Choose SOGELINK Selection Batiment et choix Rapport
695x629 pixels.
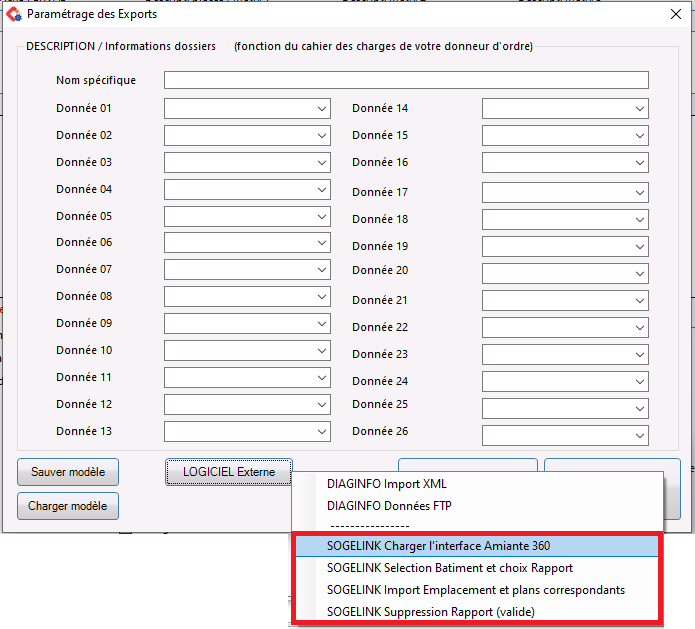[x=477, y=568]
